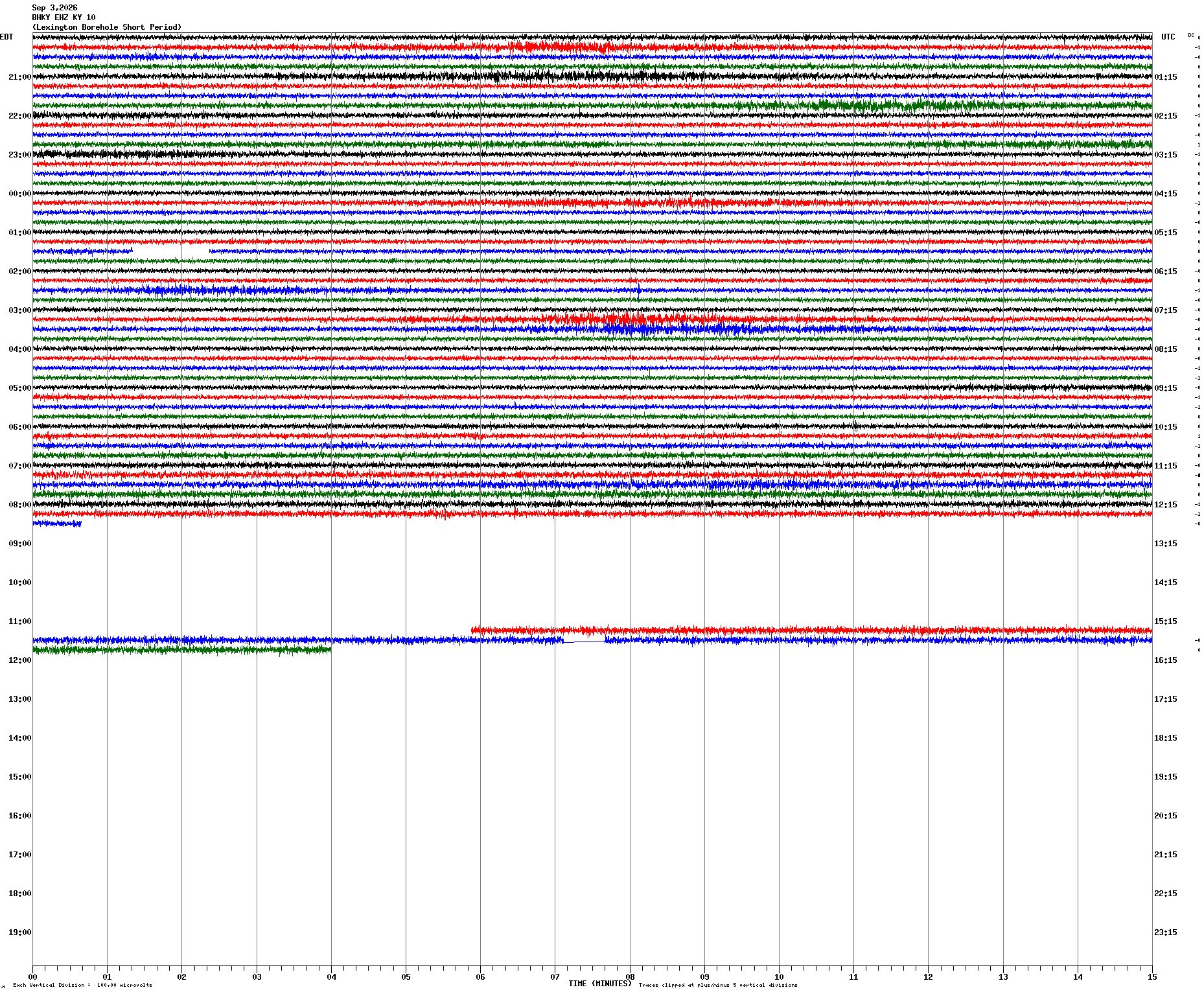Select the 21:00 EDT hour label
Viewport: 1204px width, 994px height.
(19, 77)
